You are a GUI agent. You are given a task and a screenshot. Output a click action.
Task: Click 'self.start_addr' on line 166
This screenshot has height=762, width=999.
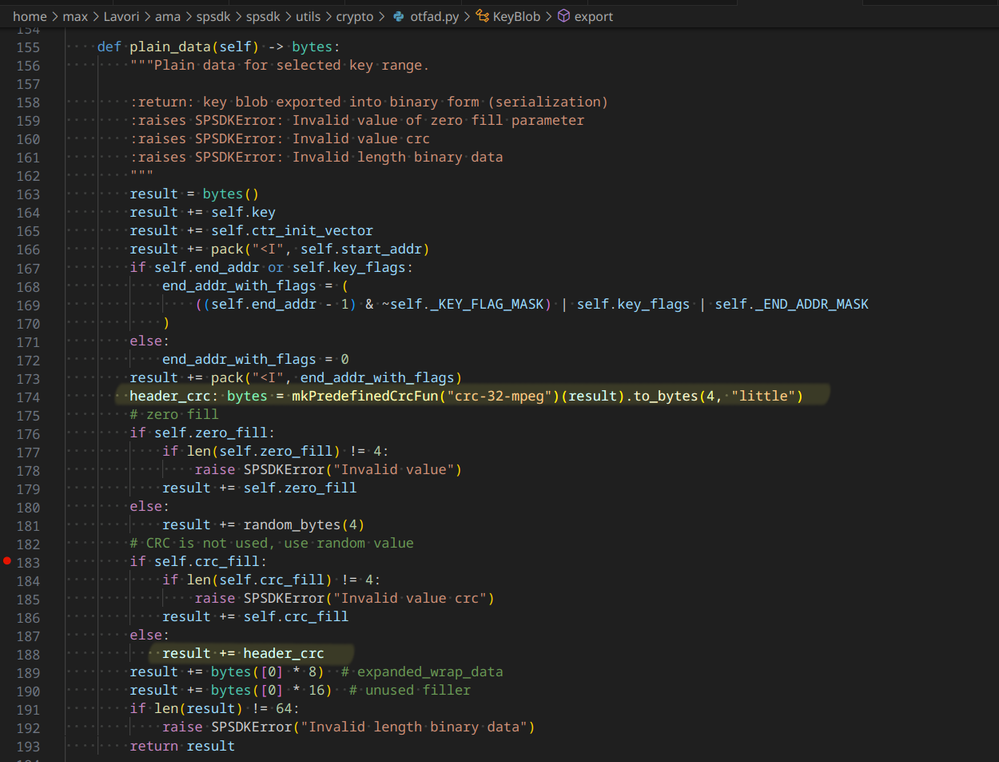tap(361, 249)
